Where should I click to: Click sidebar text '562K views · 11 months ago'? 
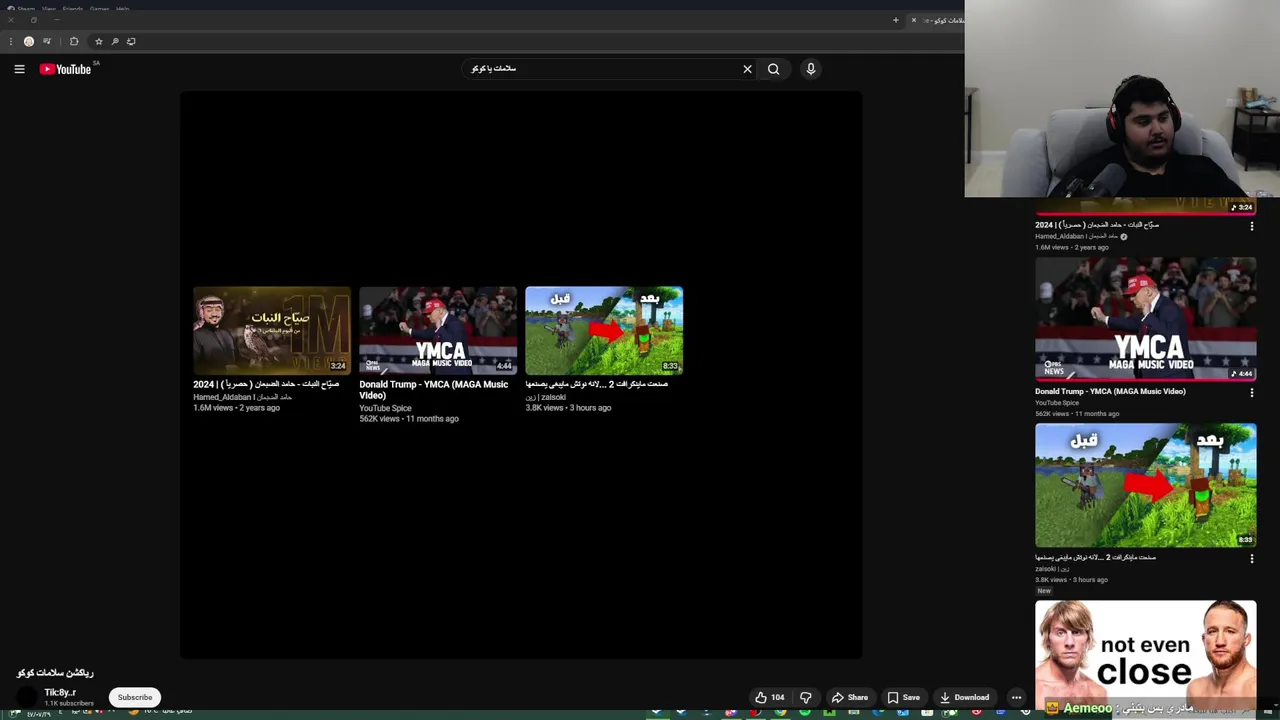[x=1077, y=414]
